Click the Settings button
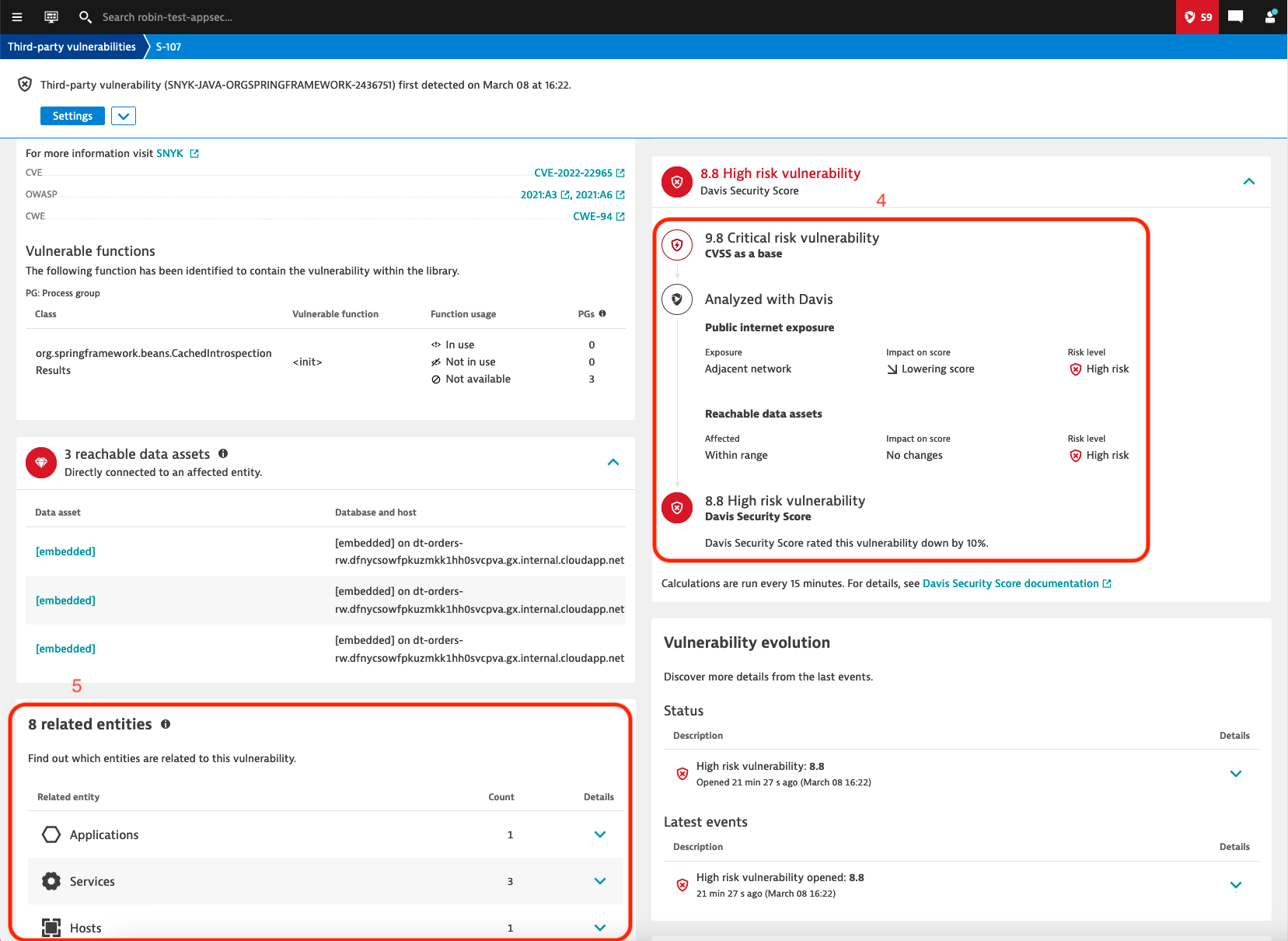 [x=72, y=116]
